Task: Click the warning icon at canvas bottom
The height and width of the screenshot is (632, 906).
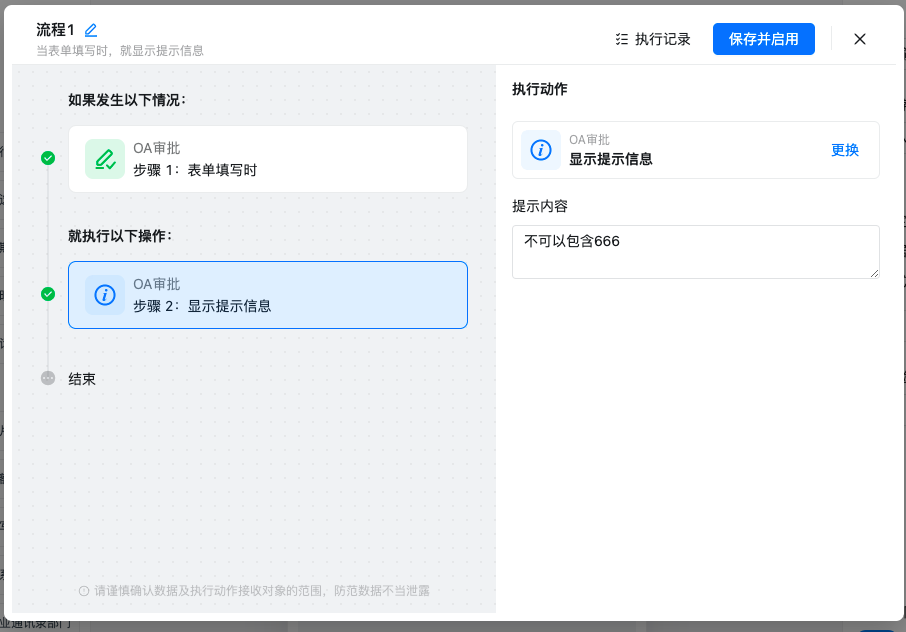Action: [x=84, y=591]
